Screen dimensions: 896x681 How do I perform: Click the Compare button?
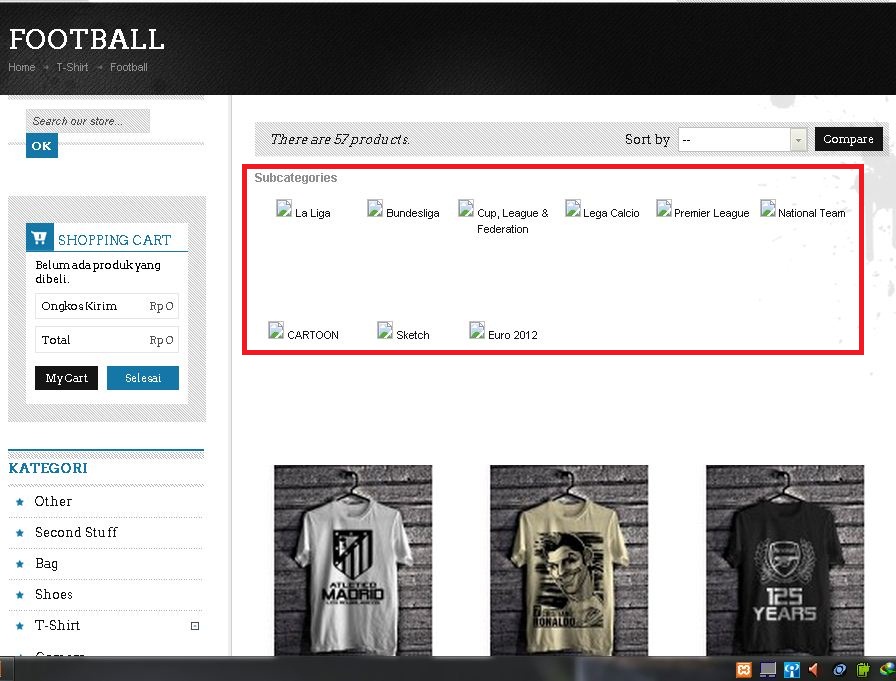pyautogui.click(x=849, y=139)
